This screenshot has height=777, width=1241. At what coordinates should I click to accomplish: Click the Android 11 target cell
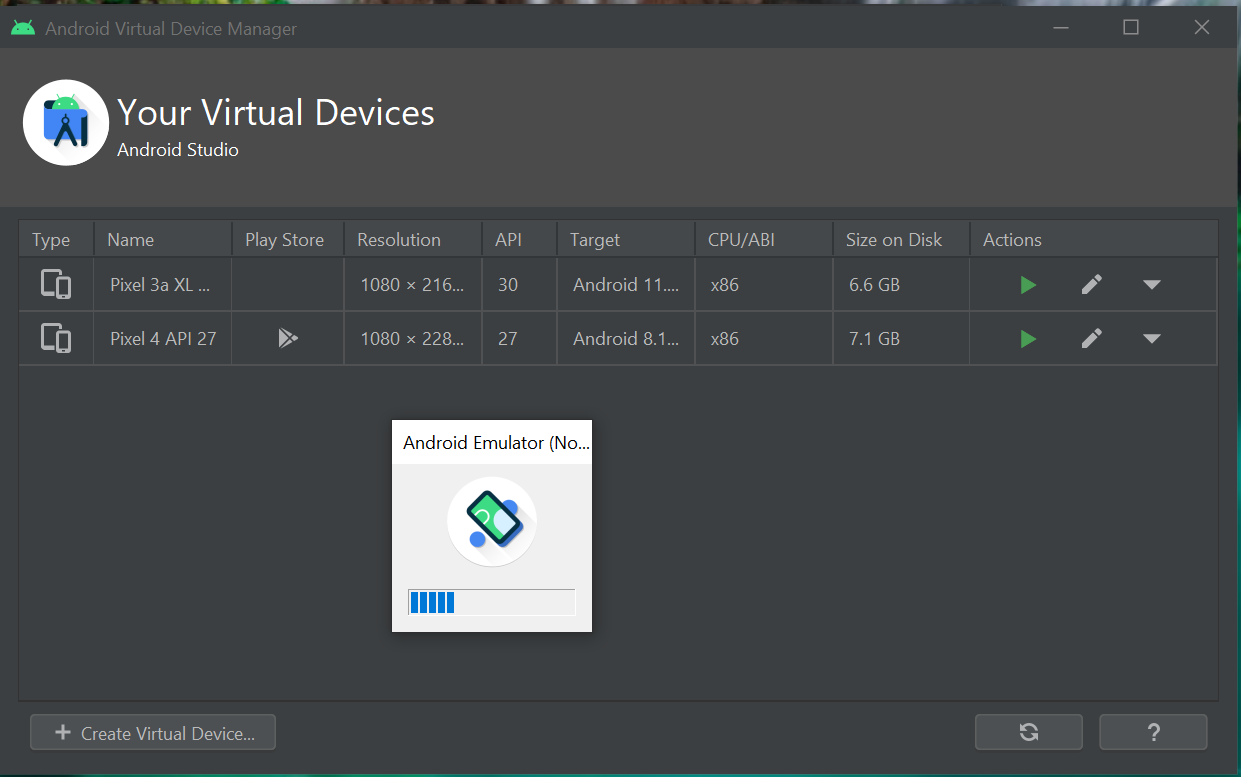click(x=626, y=285)
